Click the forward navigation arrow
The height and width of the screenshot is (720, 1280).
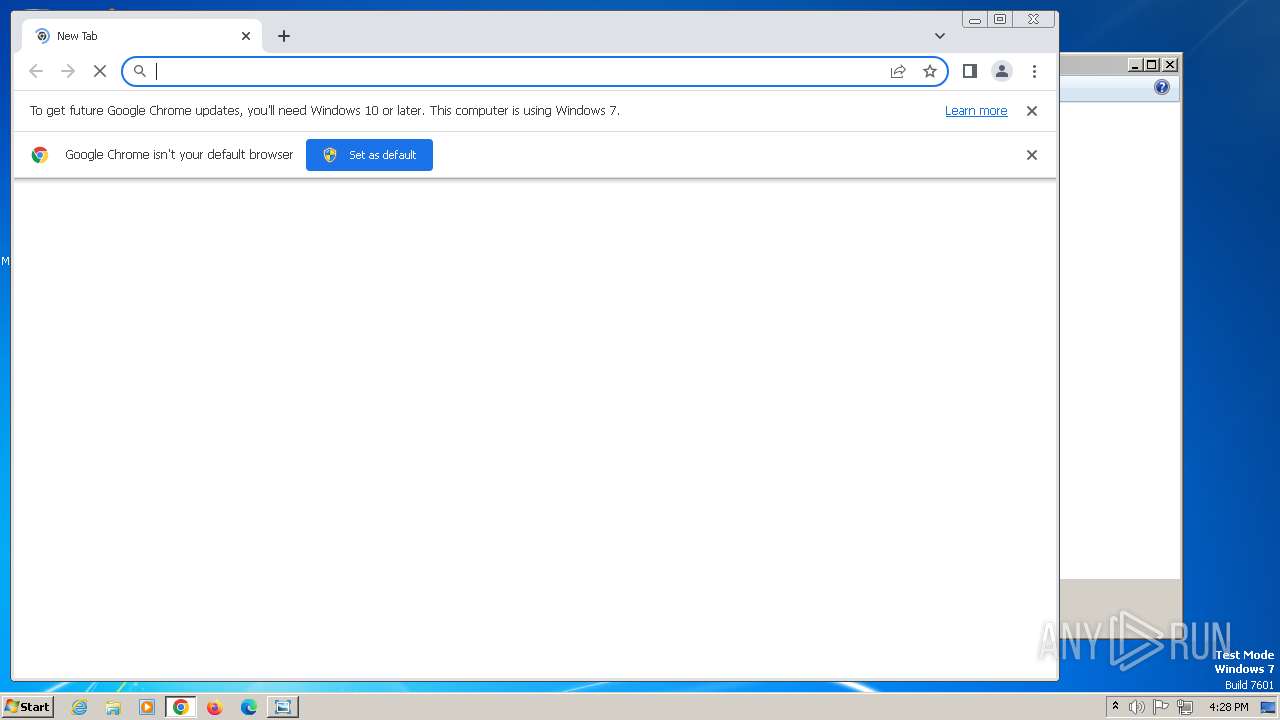68,71
